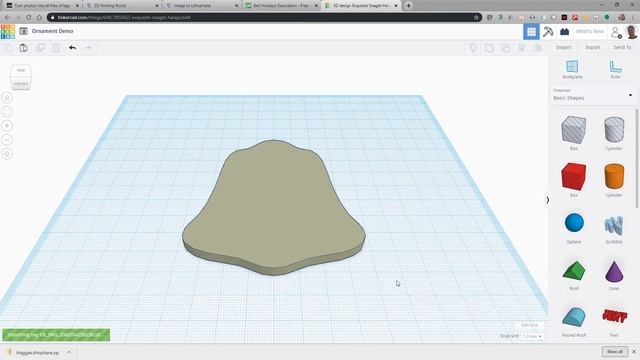640x360 pixels.
Task: Switch to the Bell Holidays Decoration tab
Action: pos(280,6)
